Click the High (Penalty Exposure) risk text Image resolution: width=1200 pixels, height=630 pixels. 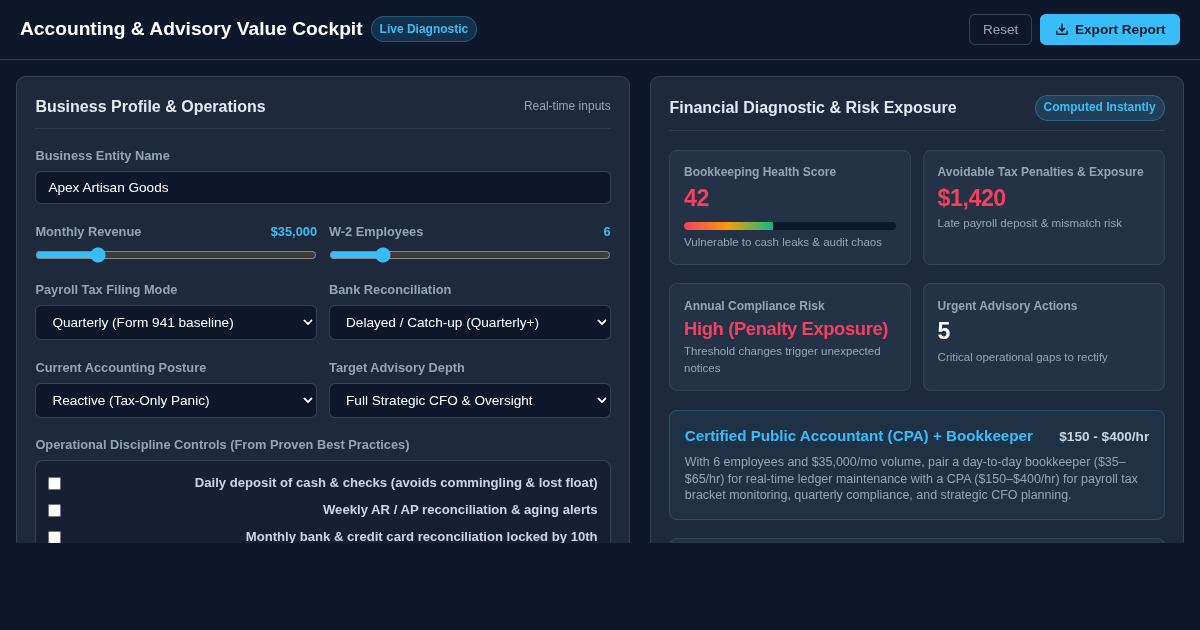(786, 329)
